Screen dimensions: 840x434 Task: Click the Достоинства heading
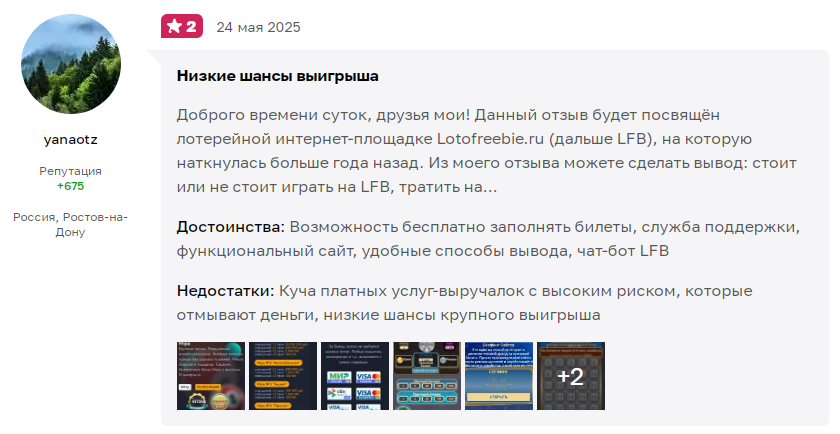point(231,227)
